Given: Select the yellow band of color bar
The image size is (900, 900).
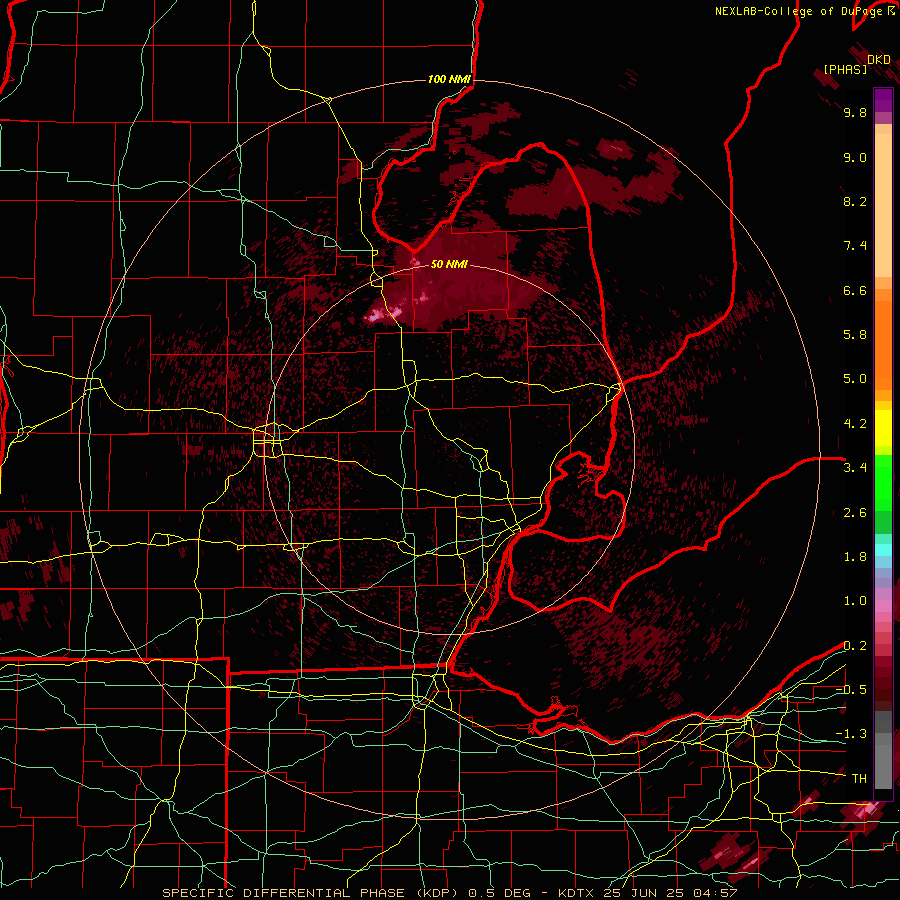Looking at the screenshot, I should coord(883,428).
